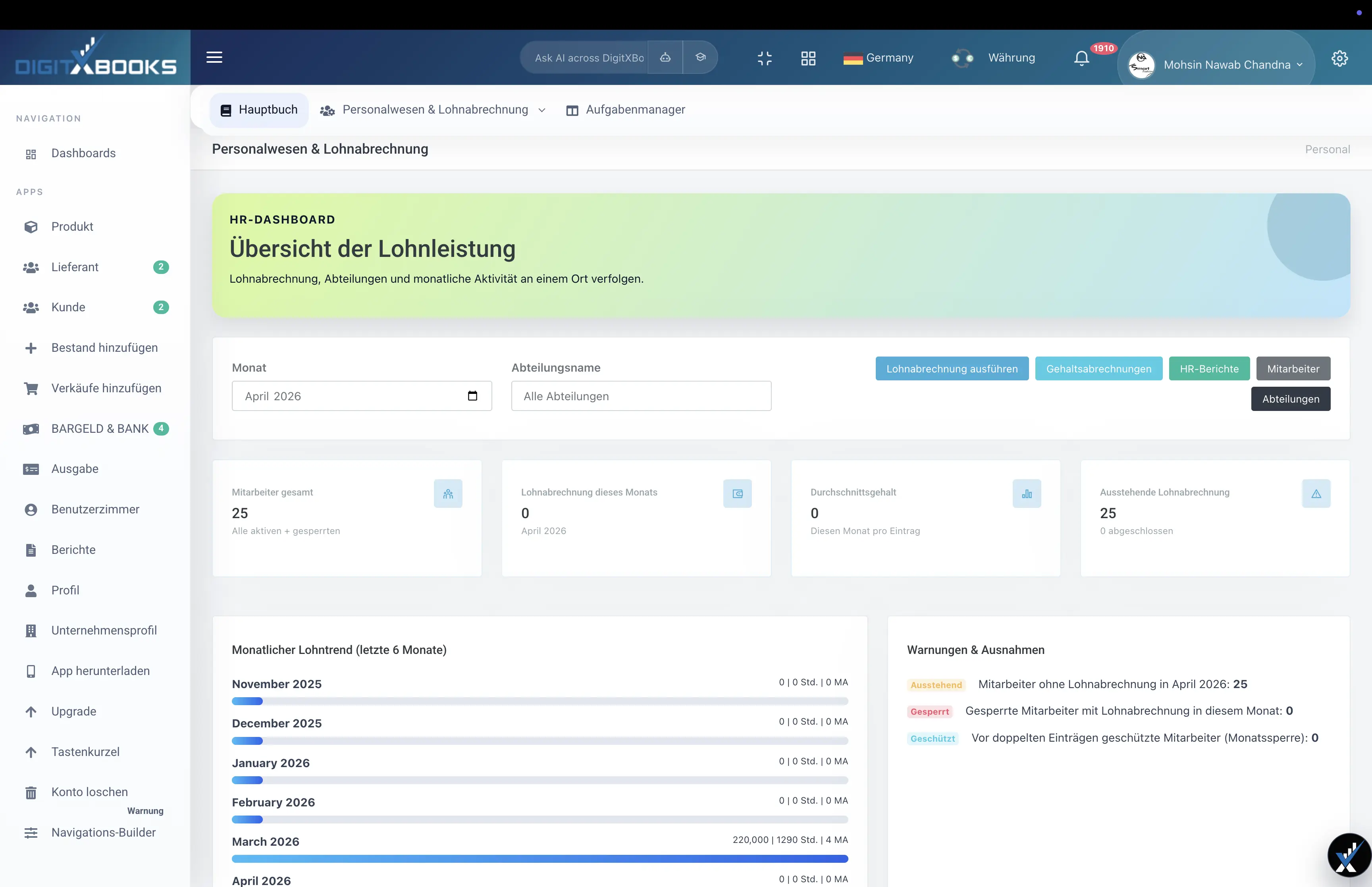Image resolution: width=1372 pixels, height=887 pixels.
Task: Expand the Personalwesen & Lohnabrechnung chevron
Action: point(541,110)
